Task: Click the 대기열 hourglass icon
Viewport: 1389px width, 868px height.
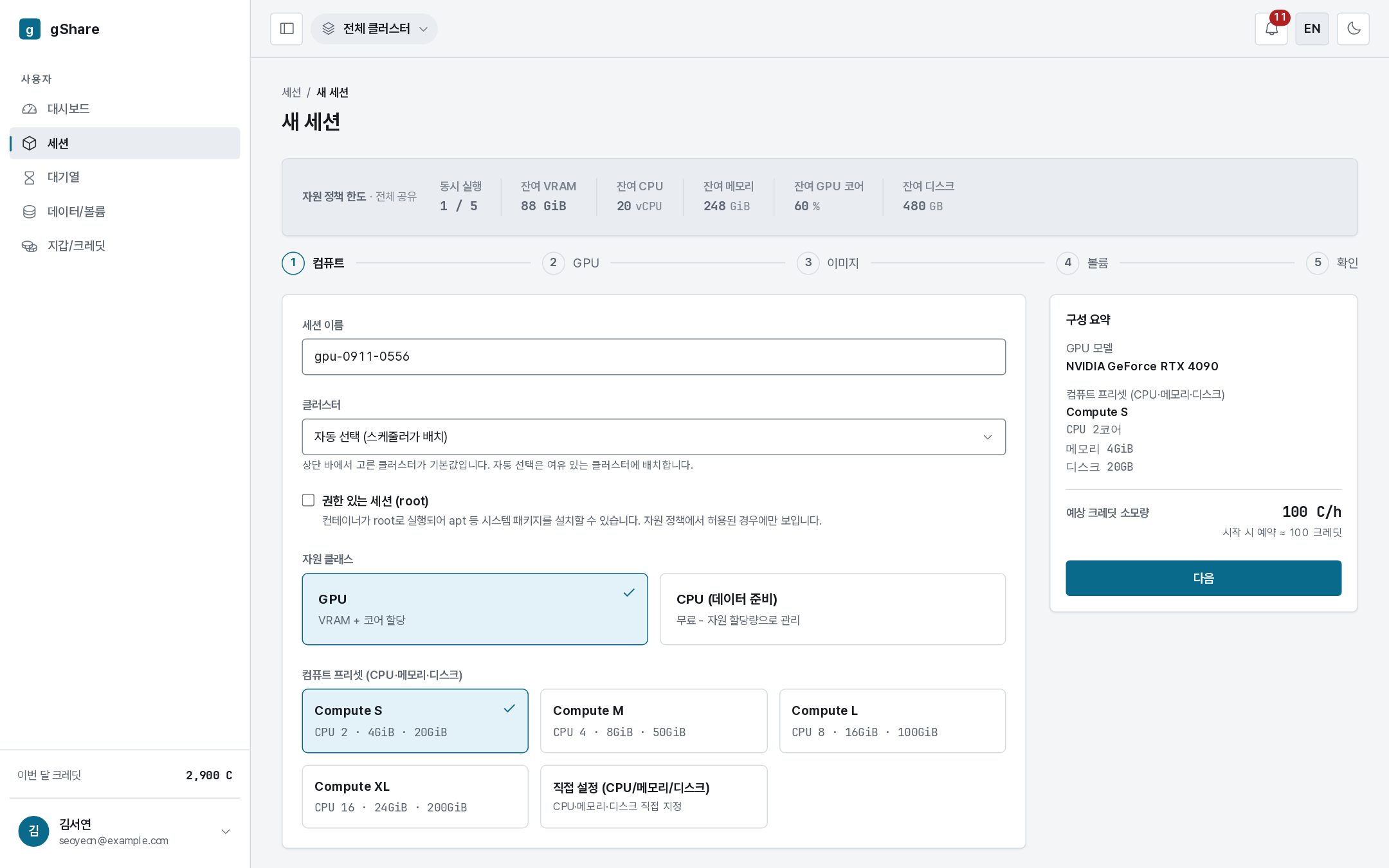Action: 30,177
